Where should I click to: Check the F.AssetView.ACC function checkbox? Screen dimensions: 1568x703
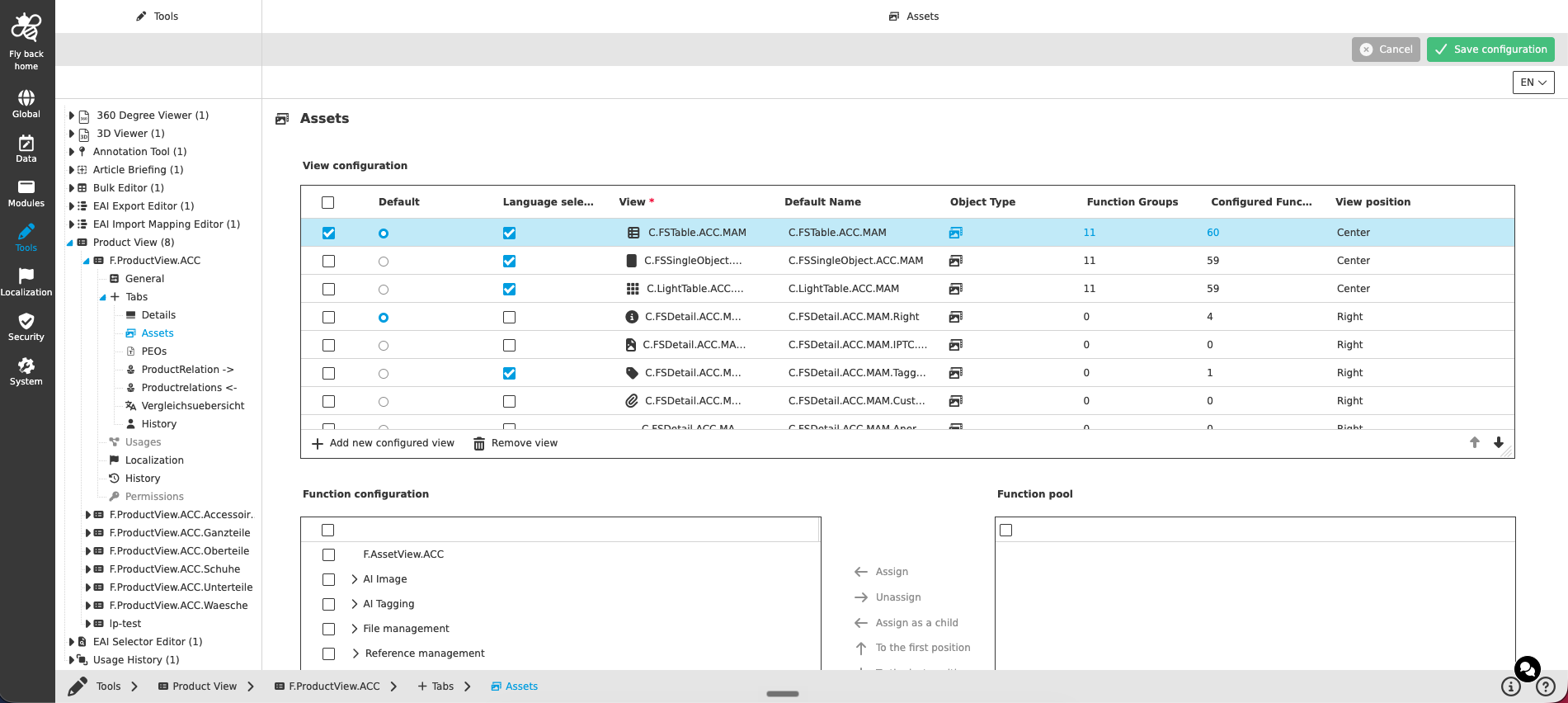click(x=328, y=555)
